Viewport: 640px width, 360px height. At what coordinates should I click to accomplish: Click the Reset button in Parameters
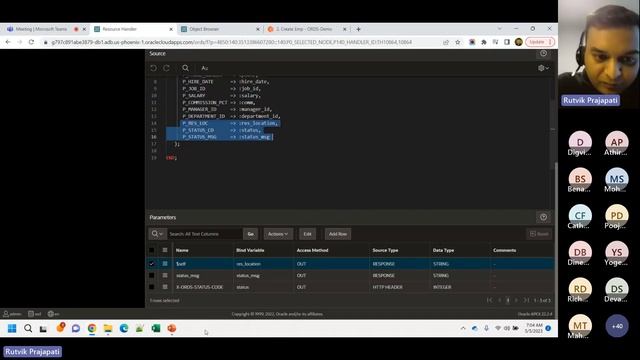coord(539,234)
